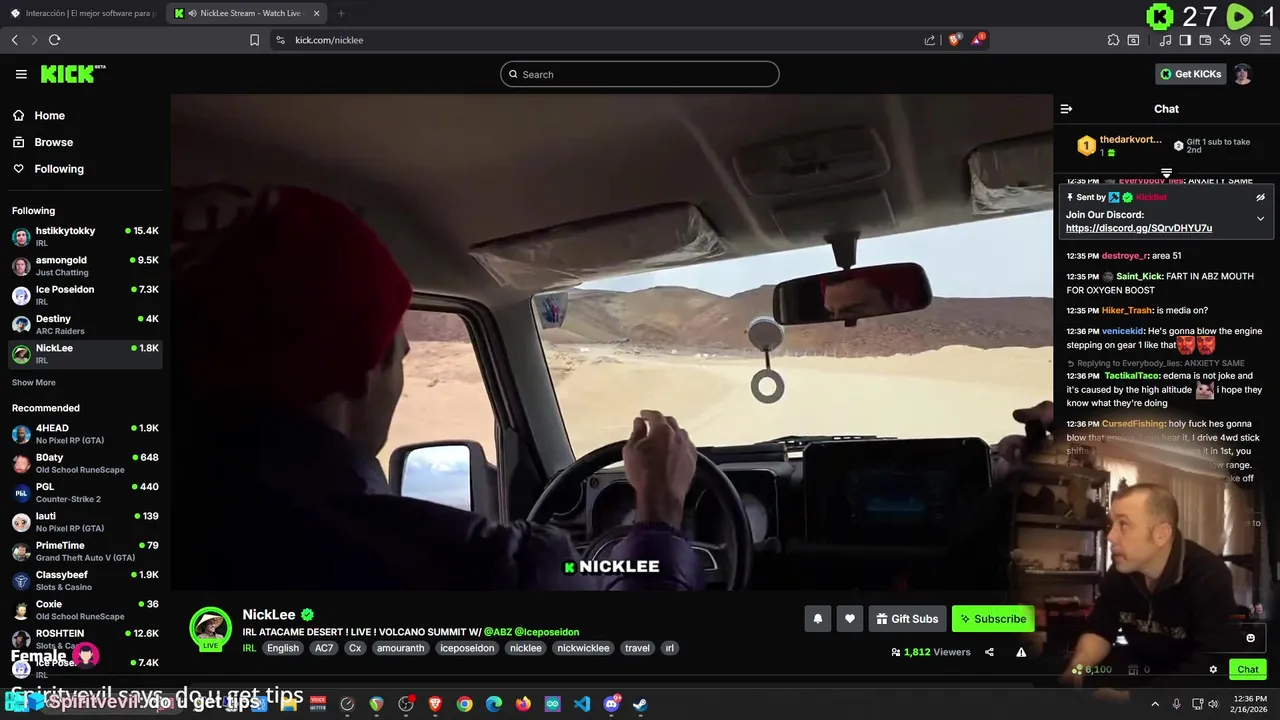Screen dimensions: 1280x720
Task: Open the @iceposeidon mention link
Action: point(547,632)
